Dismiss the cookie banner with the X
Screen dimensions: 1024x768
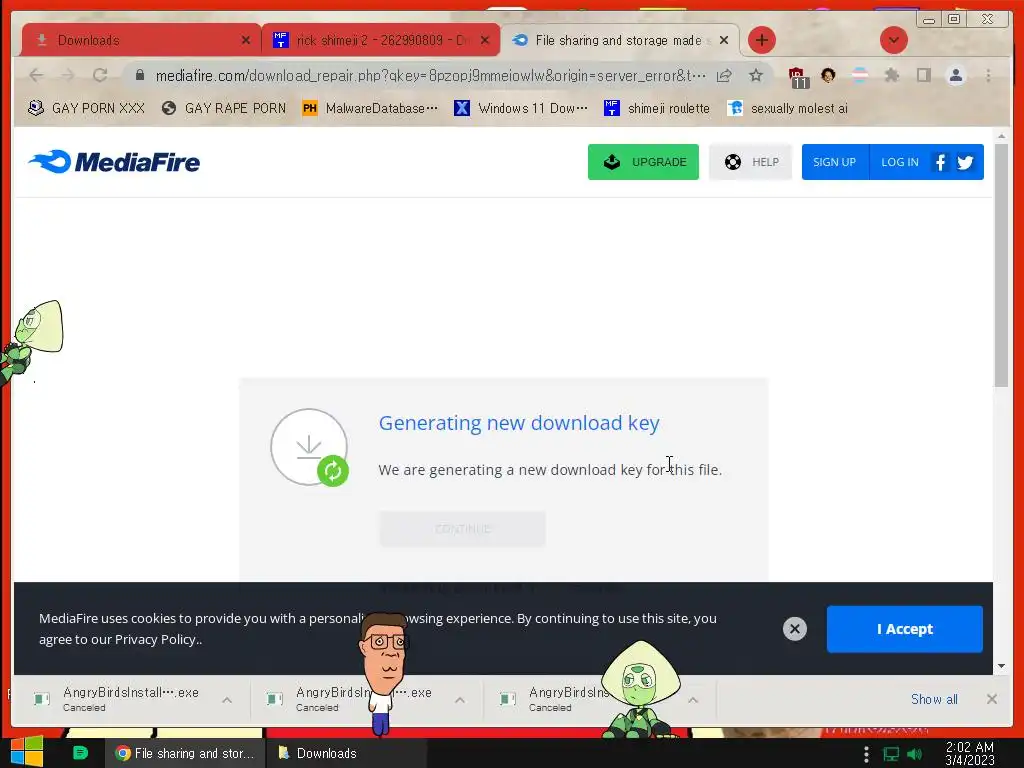point(795,629)
